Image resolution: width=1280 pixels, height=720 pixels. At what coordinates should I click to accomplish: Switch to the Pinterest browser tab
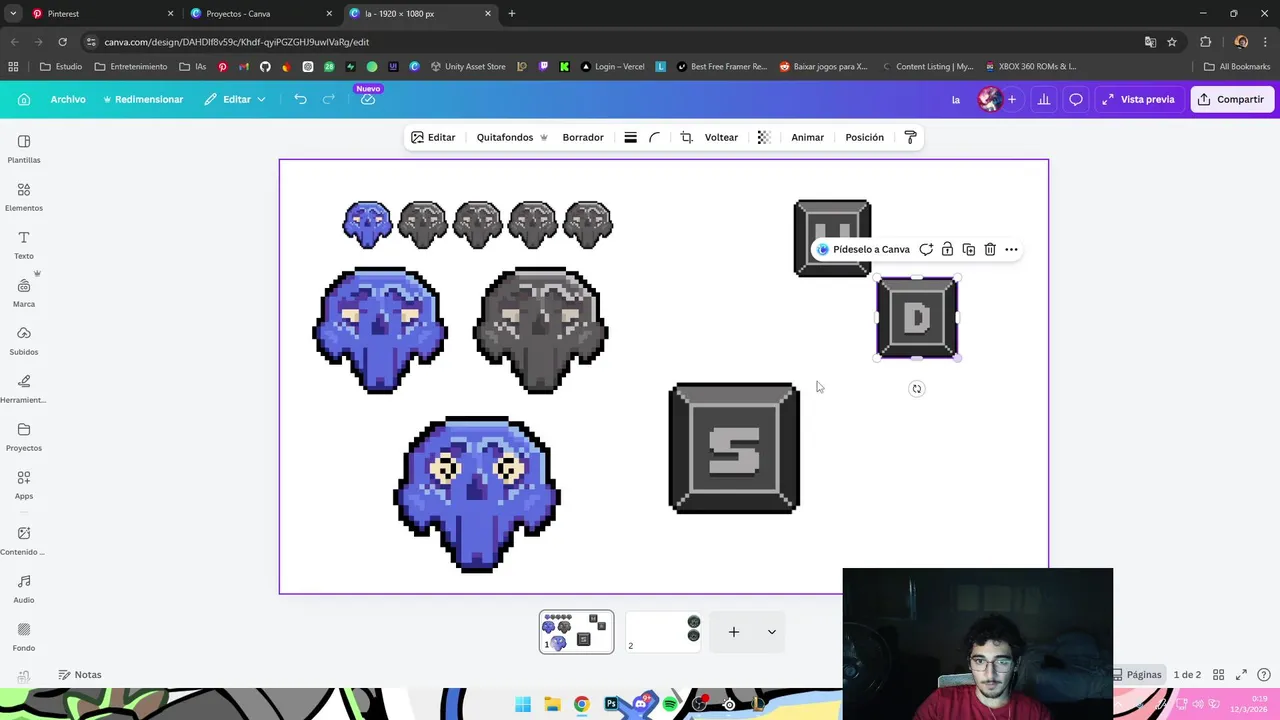99,13
